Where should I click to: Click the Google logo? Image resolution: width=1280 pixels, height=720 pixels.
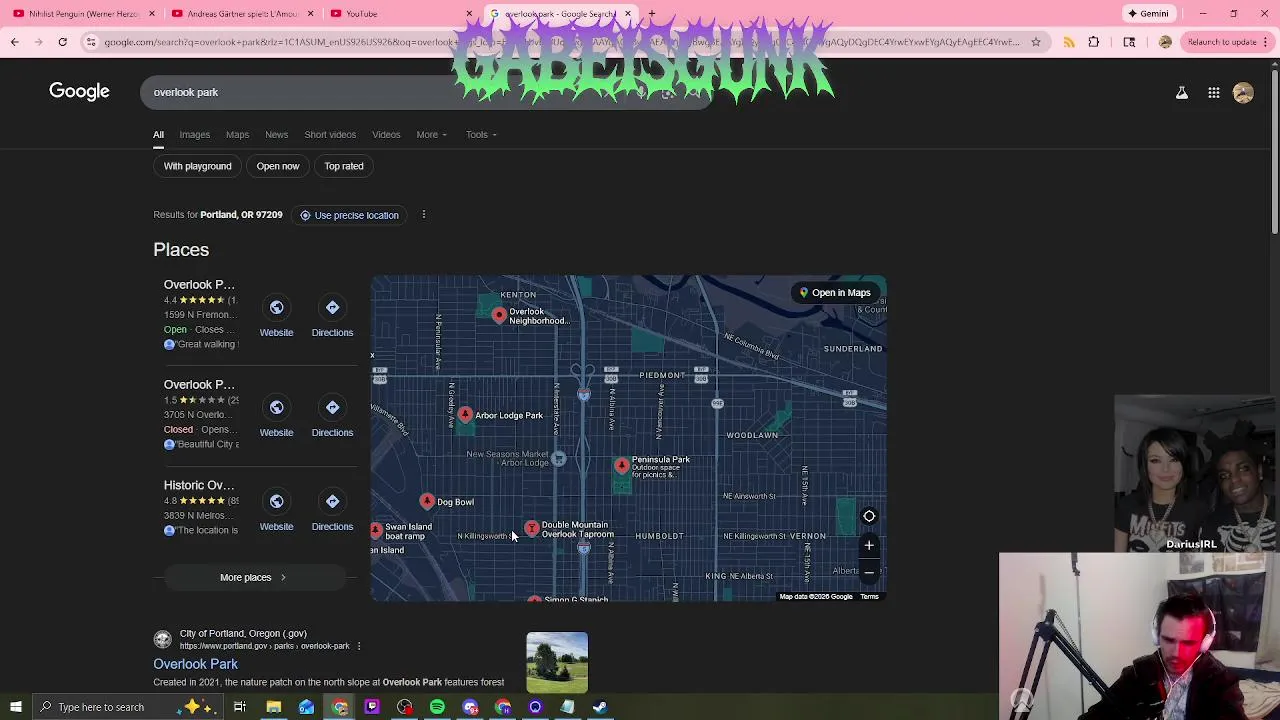pos(79,92)
